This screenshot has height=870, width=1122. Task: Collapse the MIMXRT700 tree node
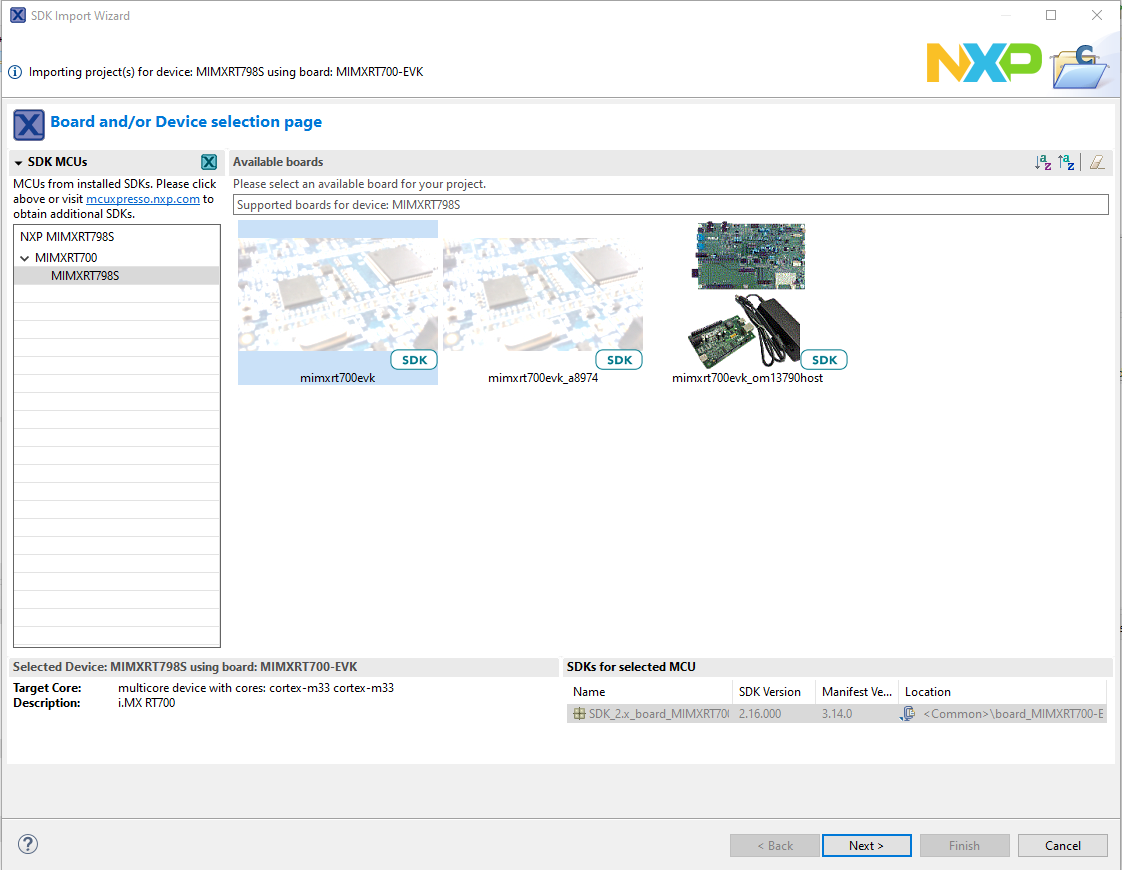[25, 258]
